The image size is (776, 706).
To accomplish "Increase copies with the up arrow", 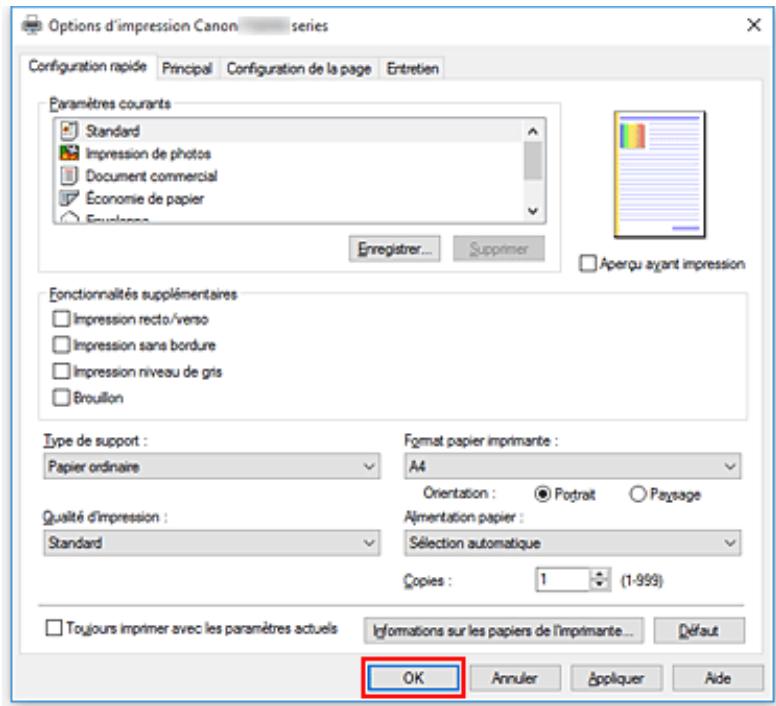I will coord(600,574).
